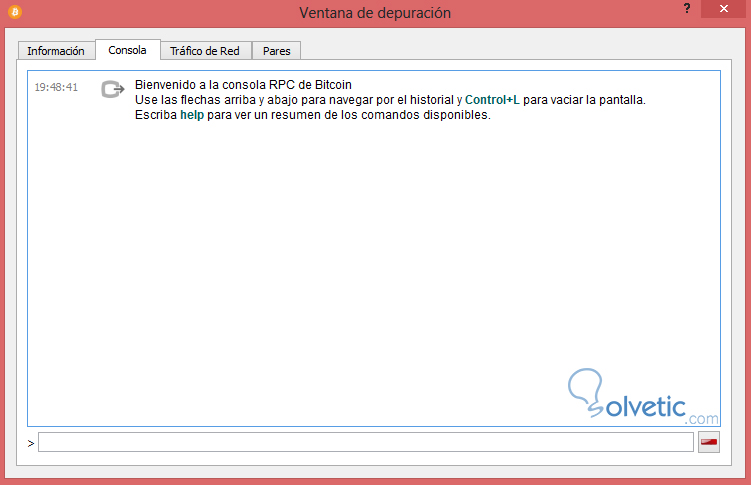The height and width of the screenshot is (485, 751).
Task: Click the help question mark button
Action: tap(687, 9)
